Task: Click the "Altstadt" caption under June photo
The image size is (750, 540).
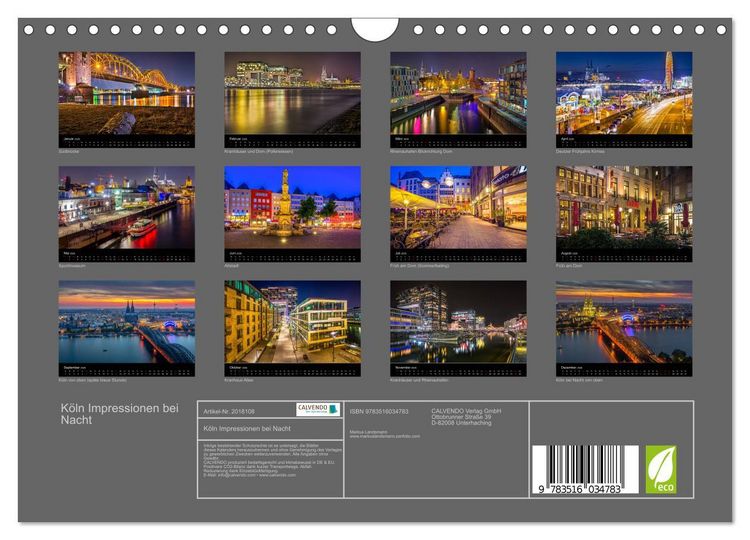Action: (232, 265)
